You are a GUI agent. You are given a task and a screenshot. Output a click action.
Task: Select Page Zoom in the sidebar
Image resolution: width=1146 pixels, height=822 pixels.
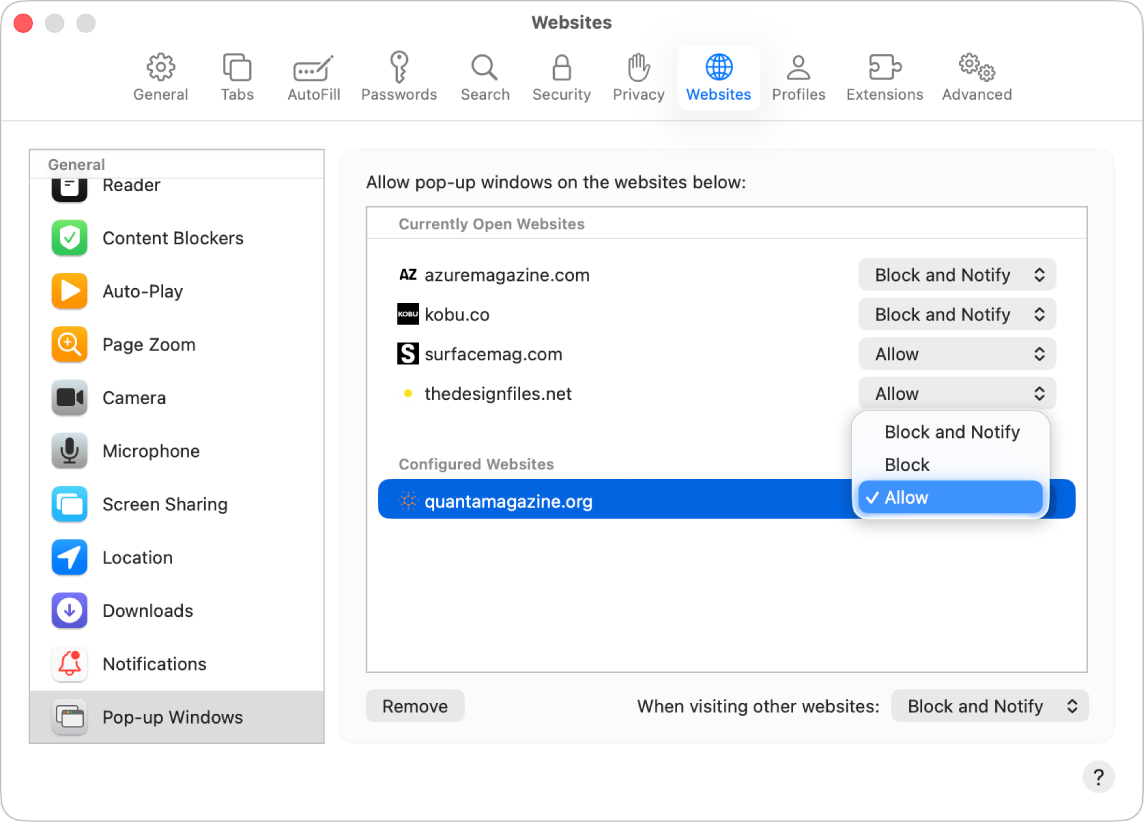point(149,344)
